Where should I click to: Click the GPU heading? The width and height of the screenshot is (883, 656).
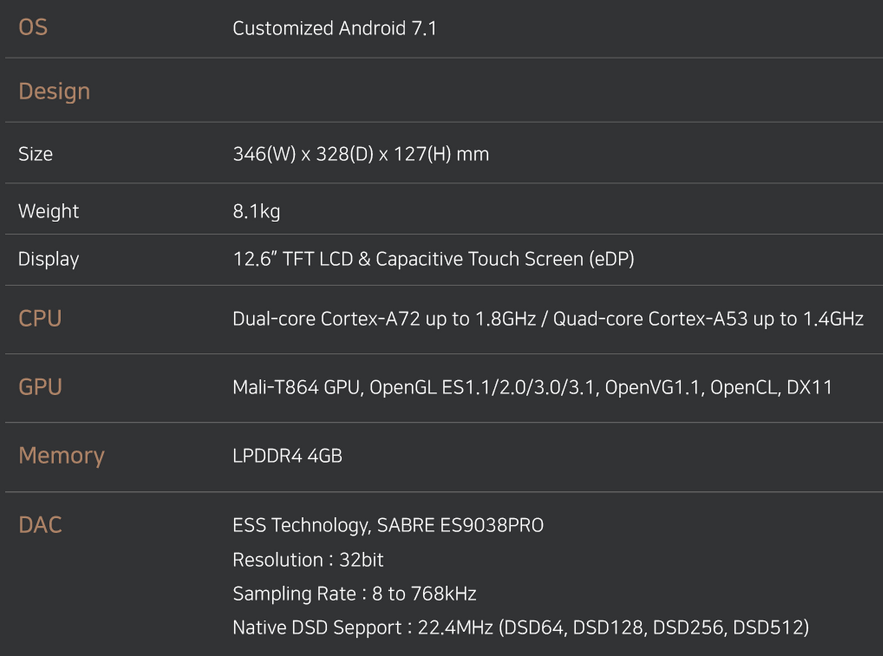pos(40,387)
